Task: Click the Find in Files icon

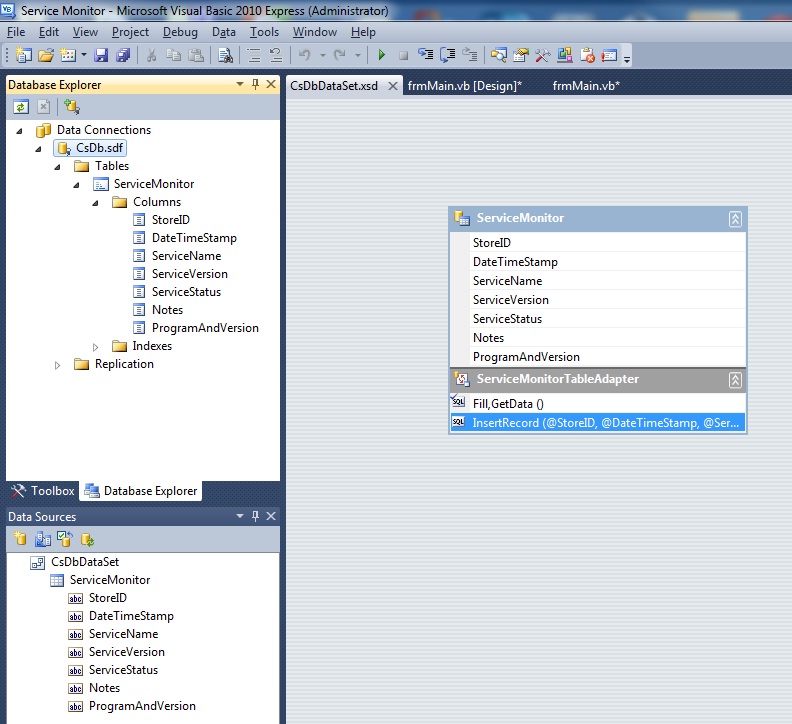Action: [x=225, y=55]
